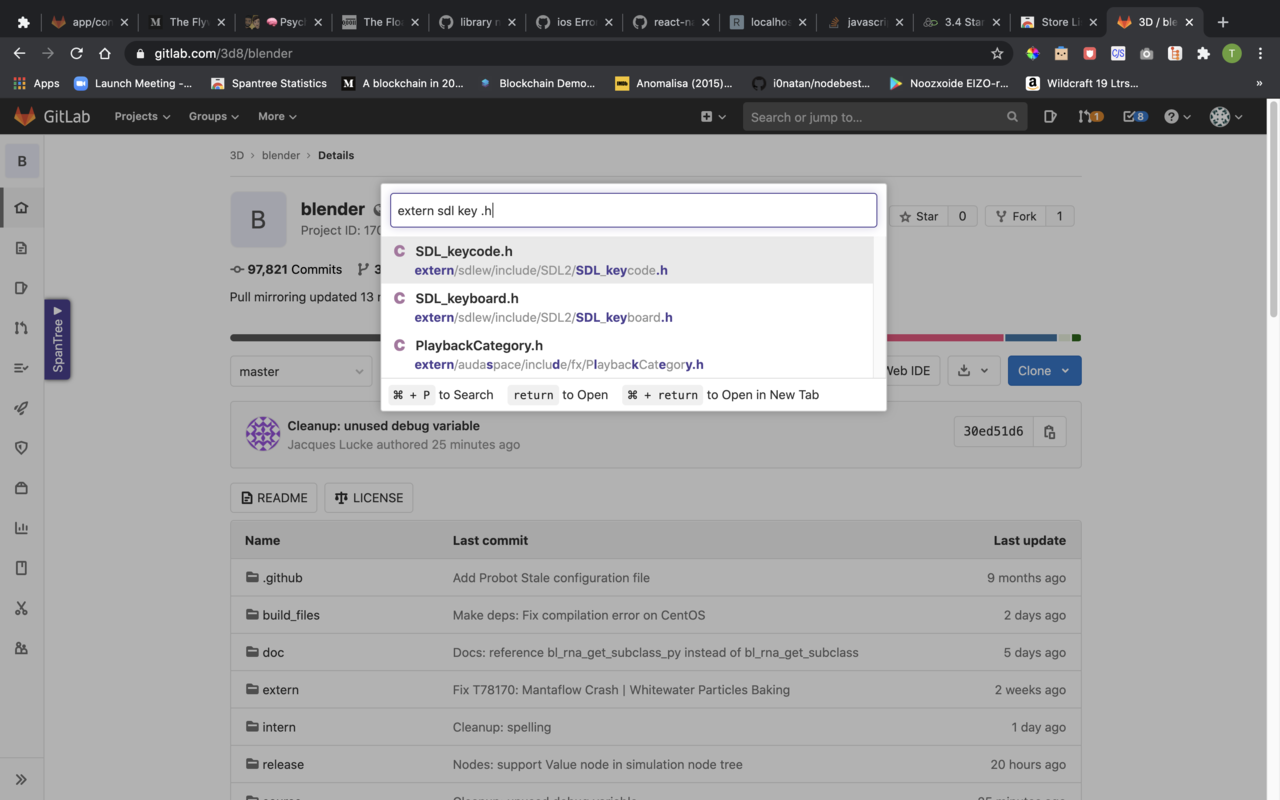Open the user avatar dropdown menu
Screen dimensions: 1280x800
(1226, 117)
